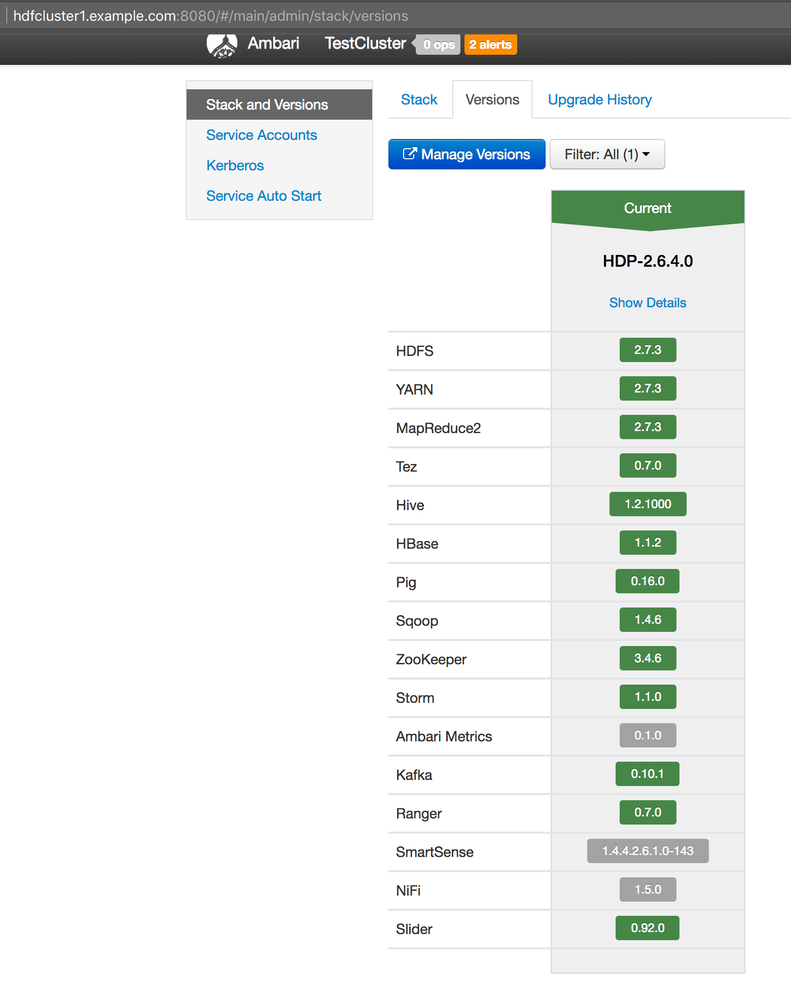The width and height of the screenshot is (791, 999).
Task: Click the Ambari Metrics row label
Action: (444, 737)
